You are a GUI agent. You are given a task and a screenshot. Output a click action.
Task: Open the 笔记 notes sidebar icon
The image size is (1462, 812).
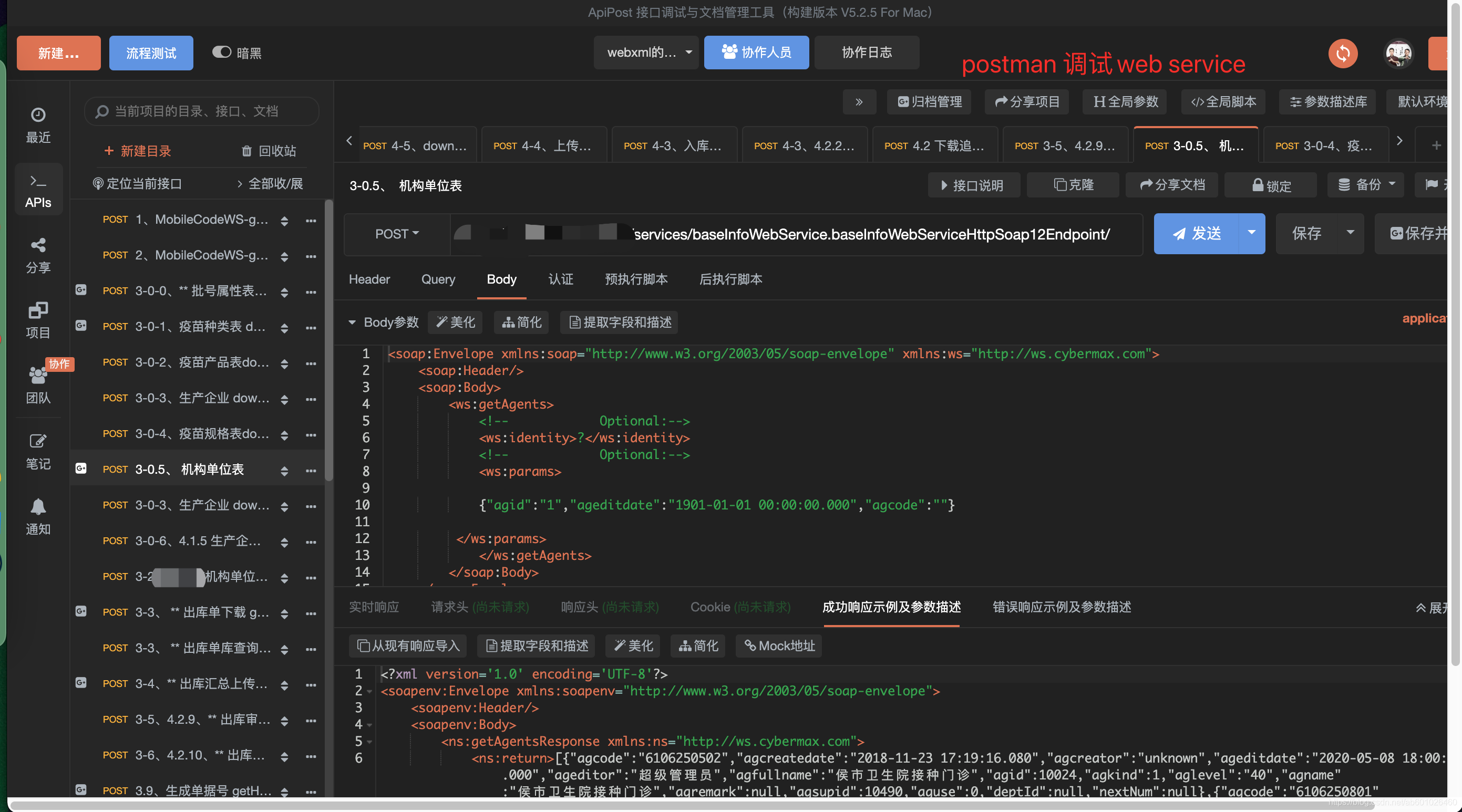[38, 452]
